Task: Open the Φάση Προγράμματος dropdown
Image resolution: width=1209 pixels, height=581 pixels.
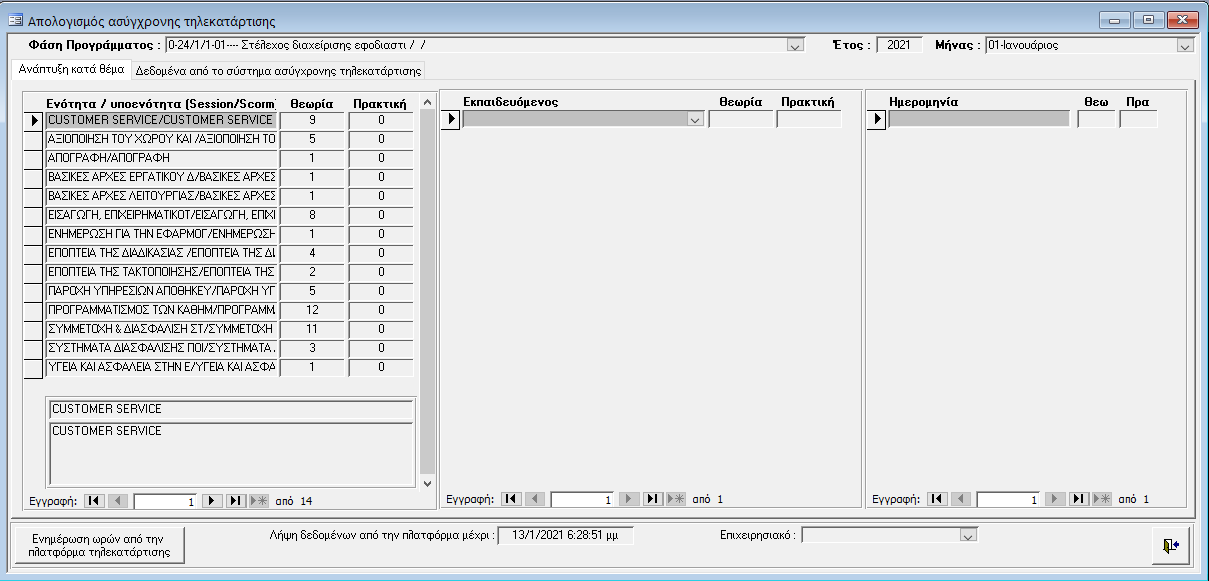Action: coord(795,45)
